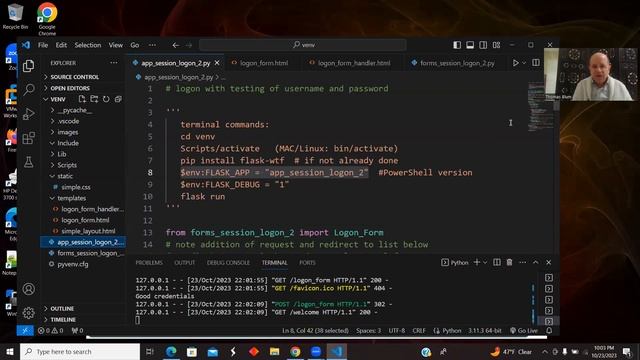
Task: Go forward with the right arrow
Action: click(x=189, y=45)
